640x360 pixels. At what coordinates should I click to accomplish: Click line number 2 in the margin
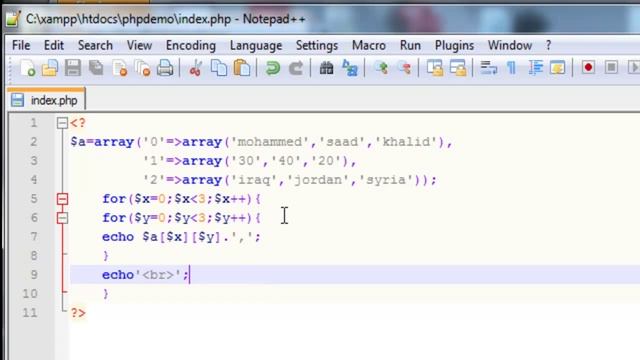tap(33, 142)
